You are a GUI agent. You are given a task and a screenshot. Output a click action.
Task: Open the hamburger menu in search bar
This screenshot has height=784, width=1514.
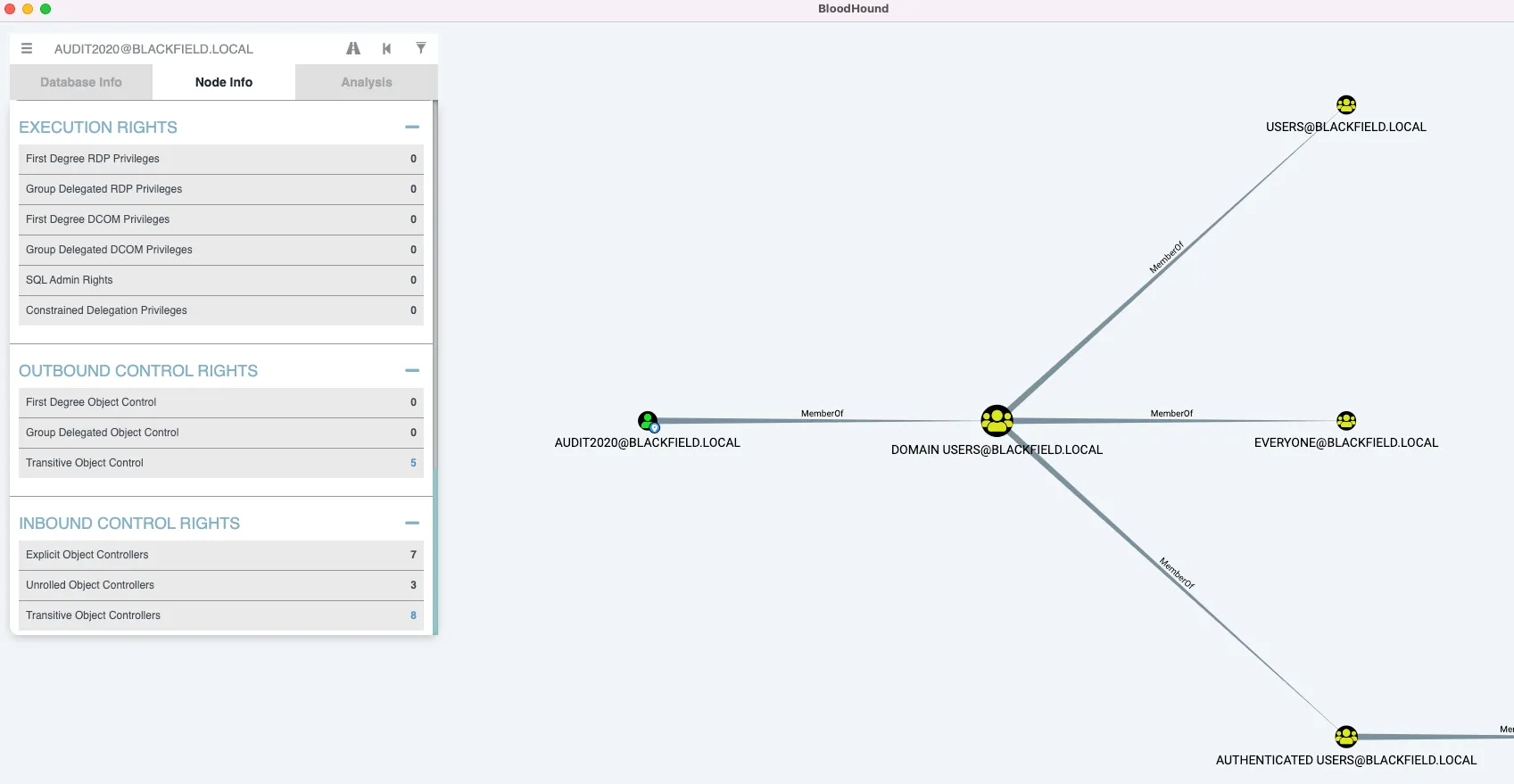coord(27,48)
